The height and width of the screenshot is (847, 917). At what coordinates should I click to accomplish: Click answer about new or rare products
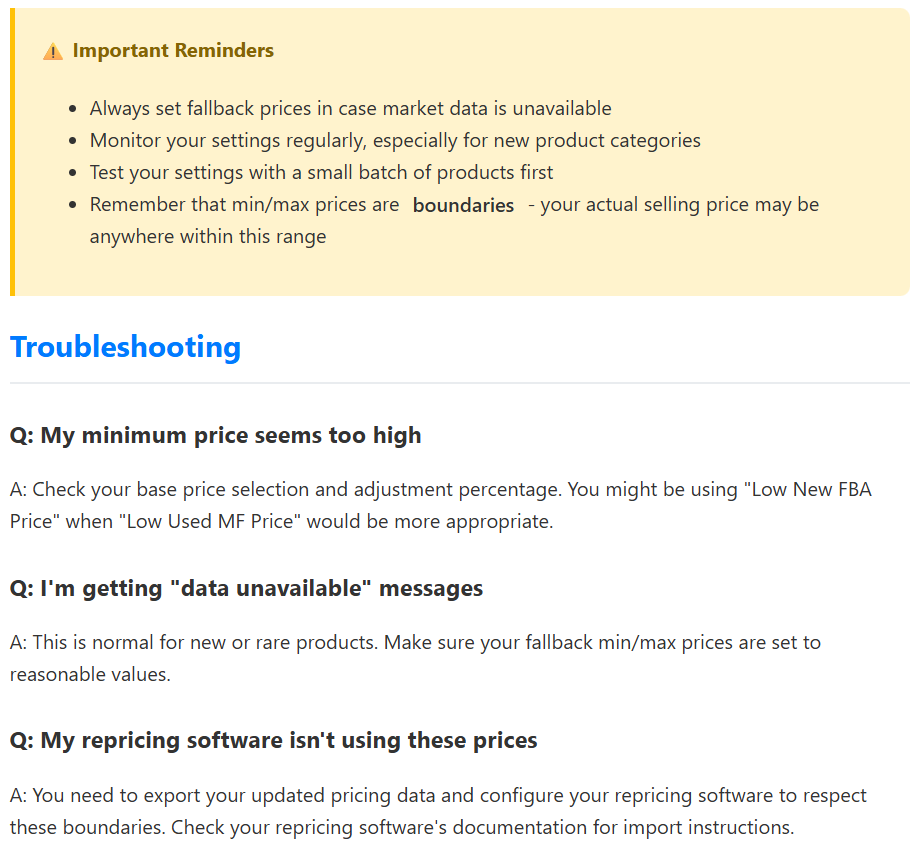tap(415, 658)
